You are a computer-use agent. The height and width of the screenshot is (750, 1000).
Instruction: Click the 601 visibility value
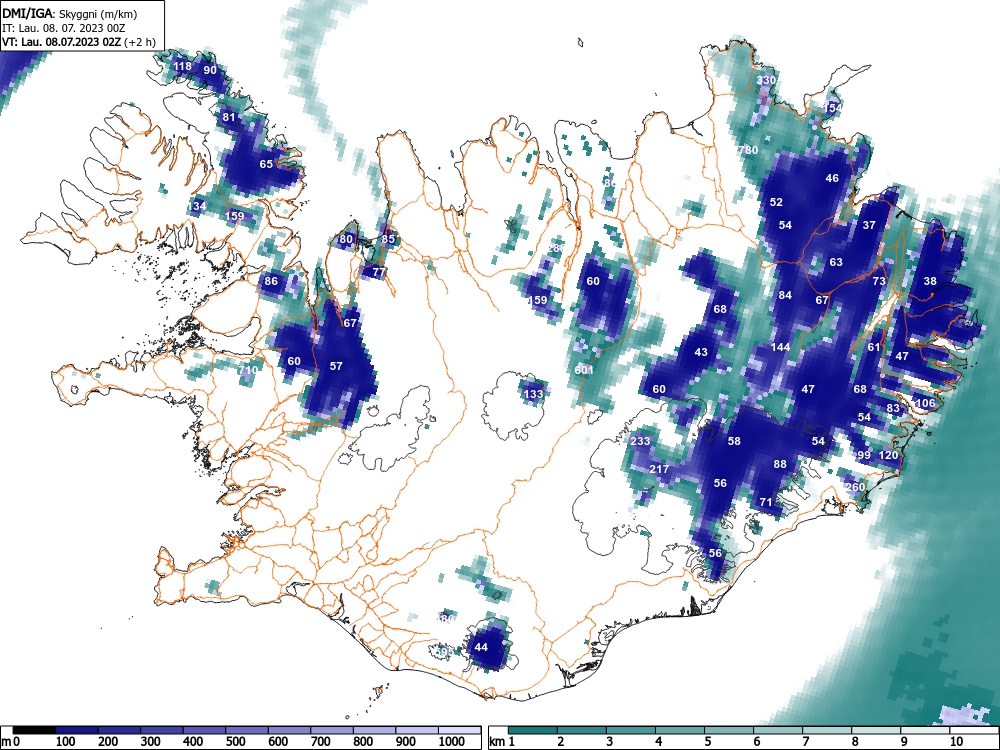[x=584, y=370]
